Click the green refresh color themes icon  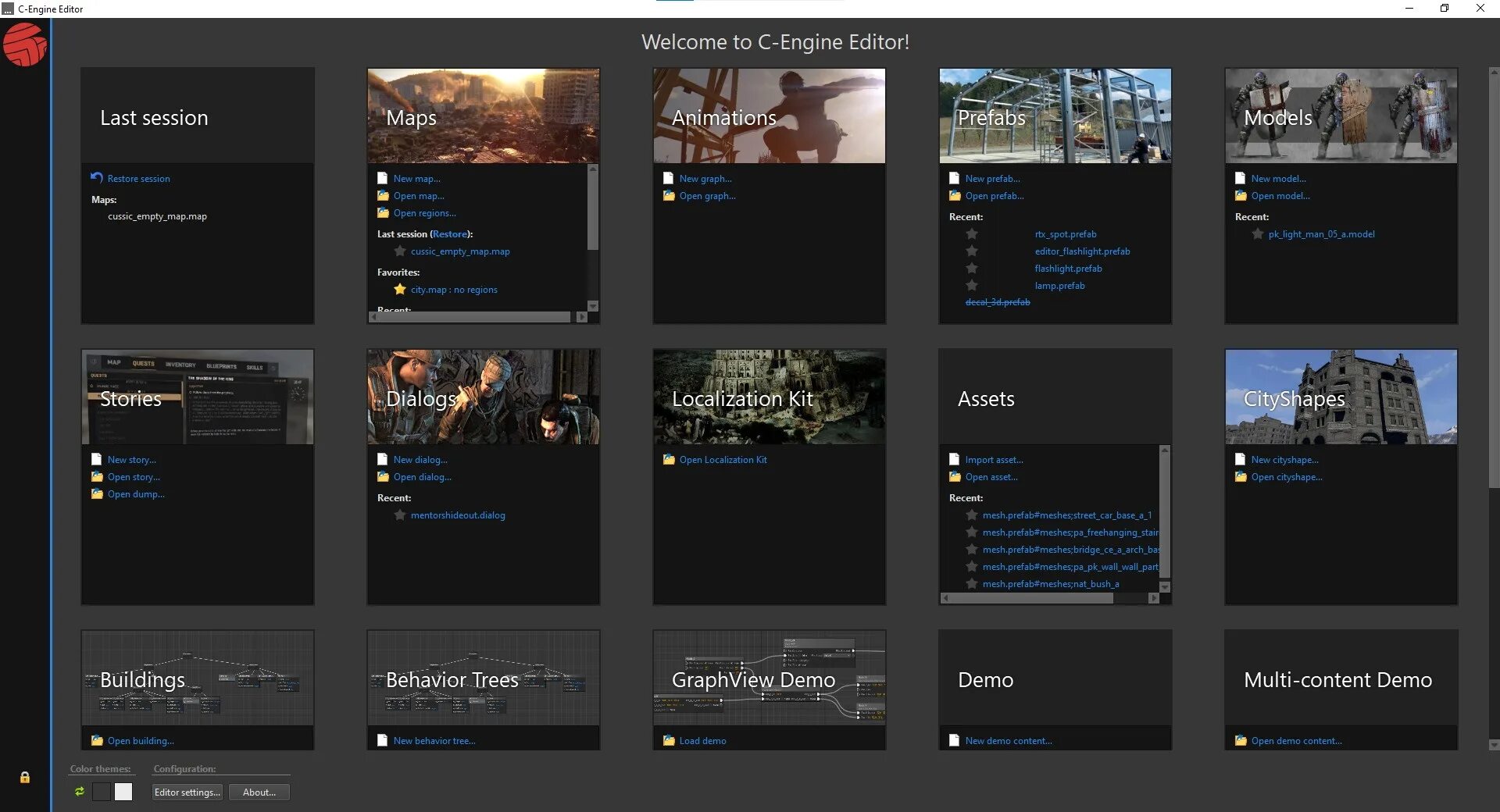(x=80, y=792)
